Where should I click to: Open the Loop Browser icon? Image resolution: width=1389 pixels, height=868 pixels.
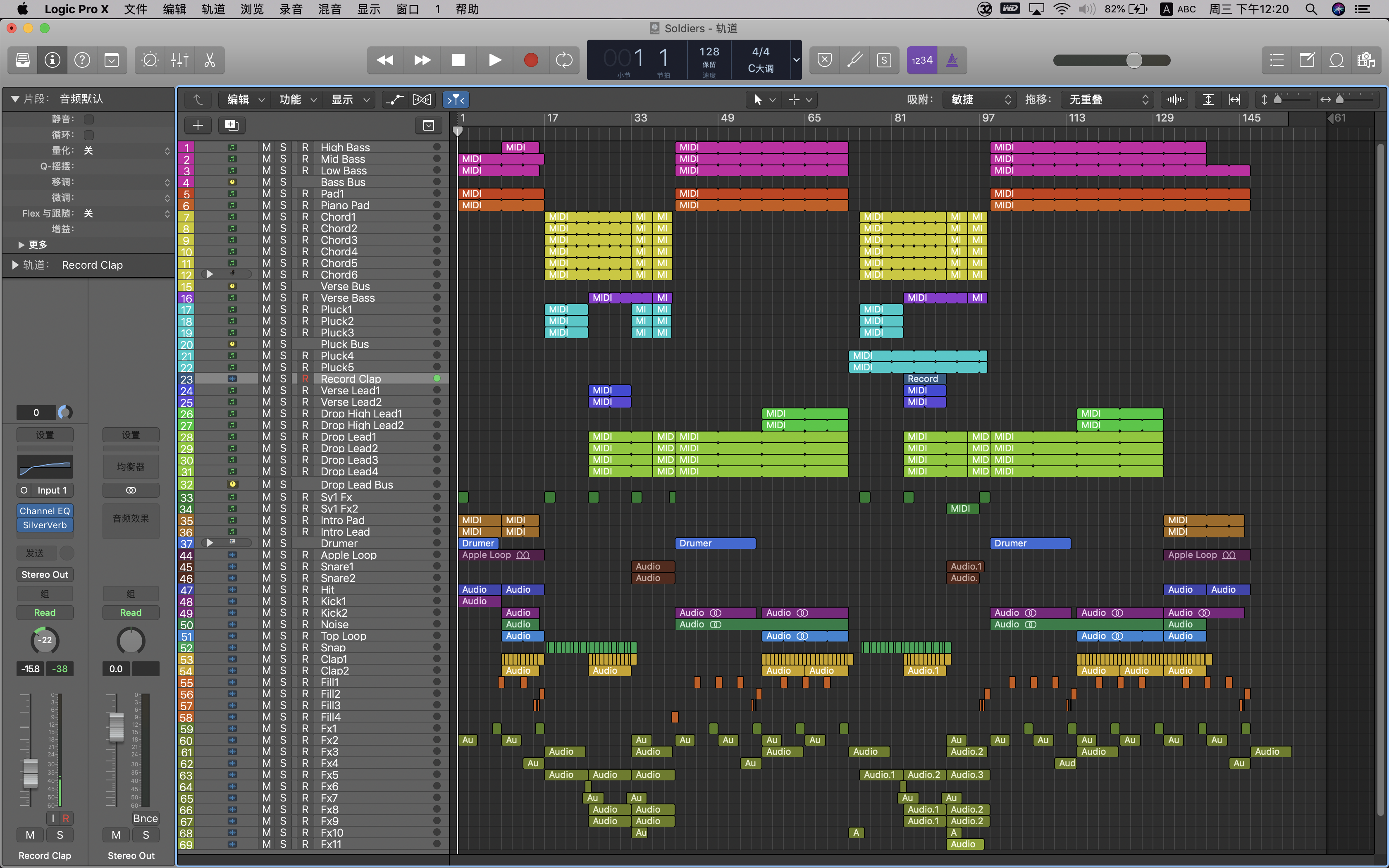click(x=1336, y=60)
